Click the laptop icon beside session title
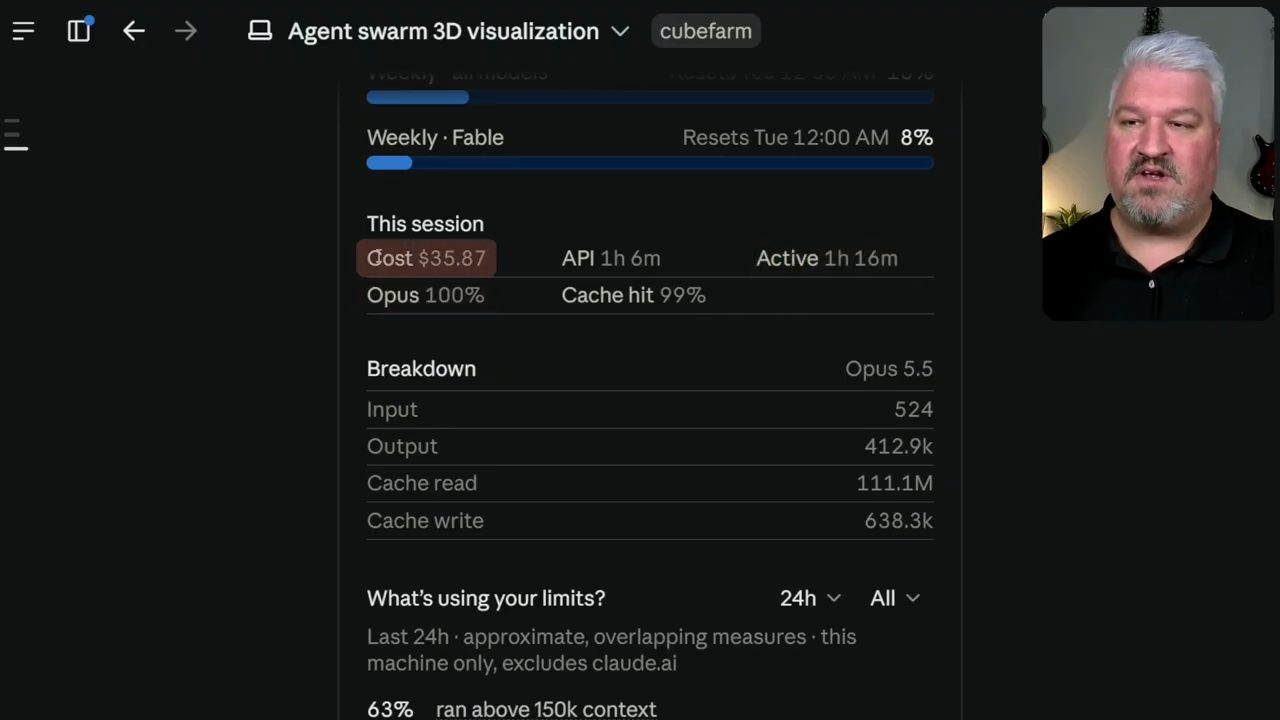 click(260, 31)
